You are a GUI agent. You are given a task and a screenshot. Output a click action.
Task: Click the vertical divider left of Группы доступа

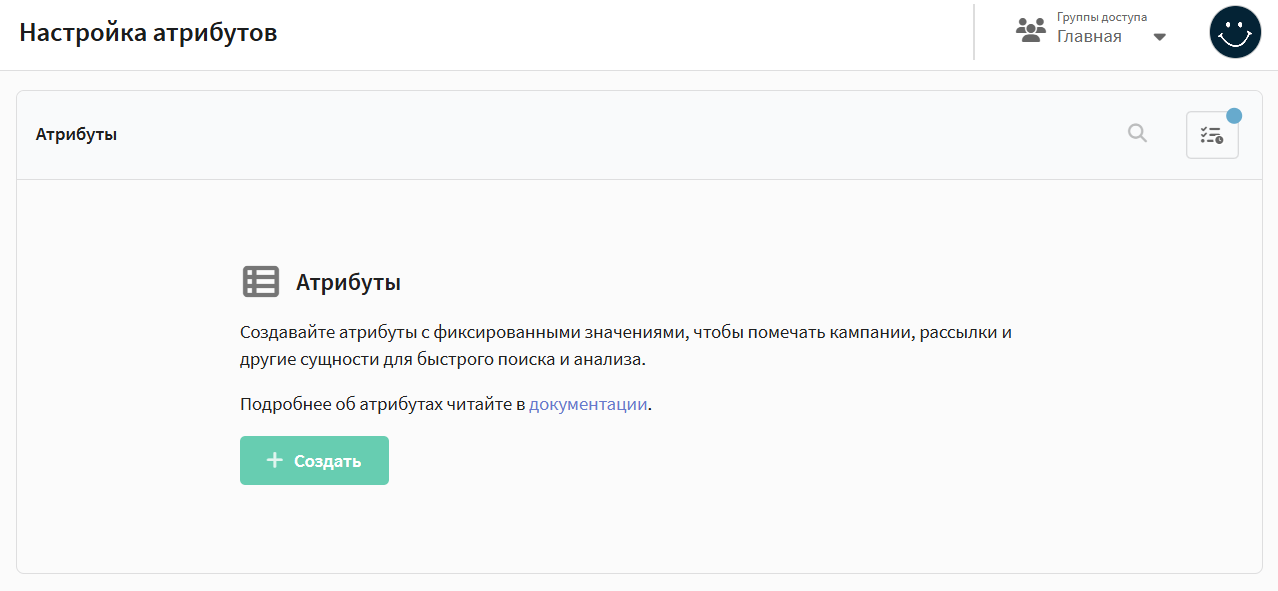coord(974,32)
